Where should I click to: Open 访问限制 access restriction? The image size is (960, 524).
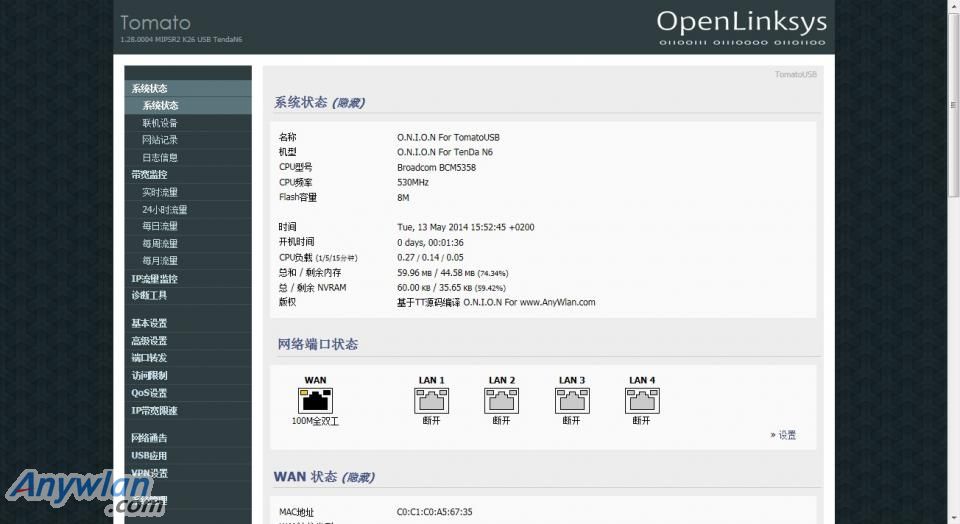188,375
